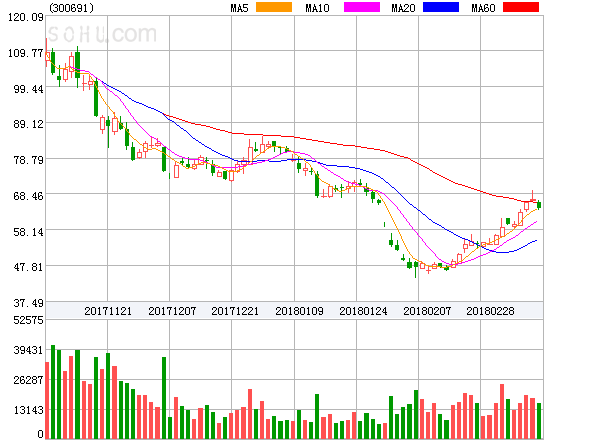This screenshot has width=600, height=440.
Task: Click the 20171207 date marker
Action: [172, 311]
